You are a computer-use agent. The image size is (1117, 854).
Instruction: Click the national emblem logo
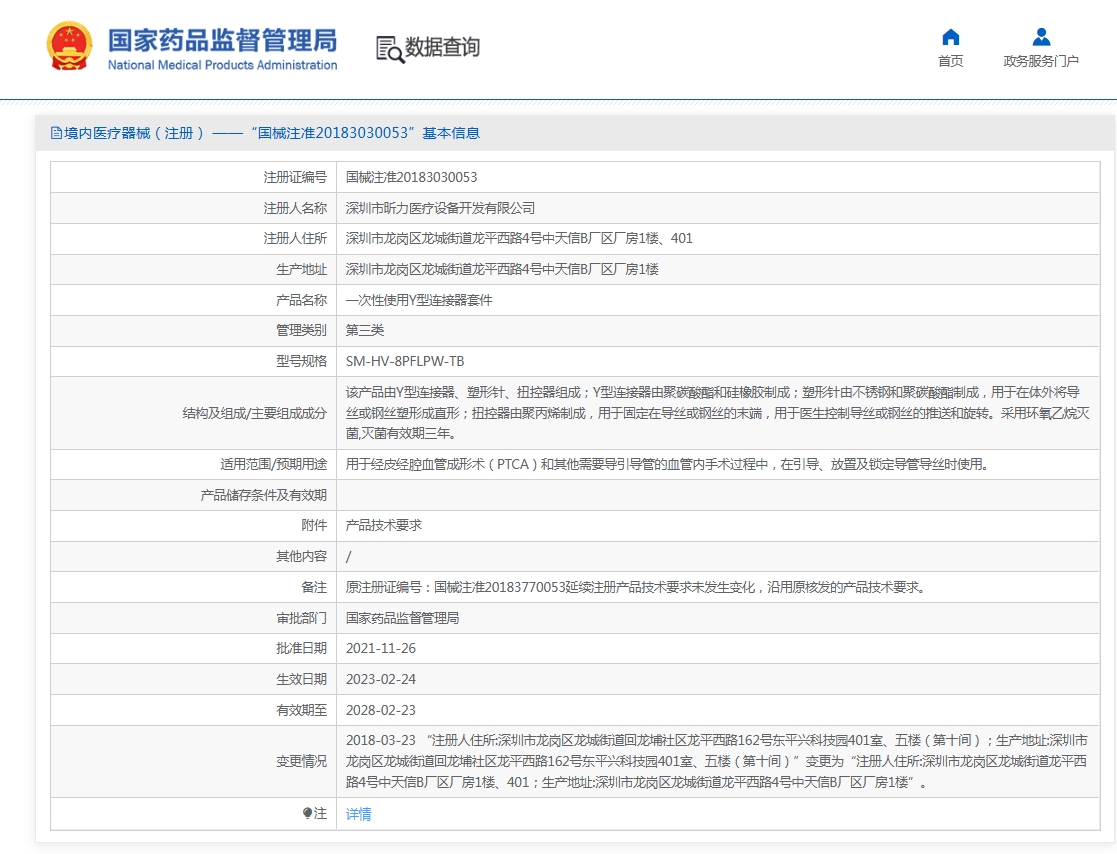69,46
